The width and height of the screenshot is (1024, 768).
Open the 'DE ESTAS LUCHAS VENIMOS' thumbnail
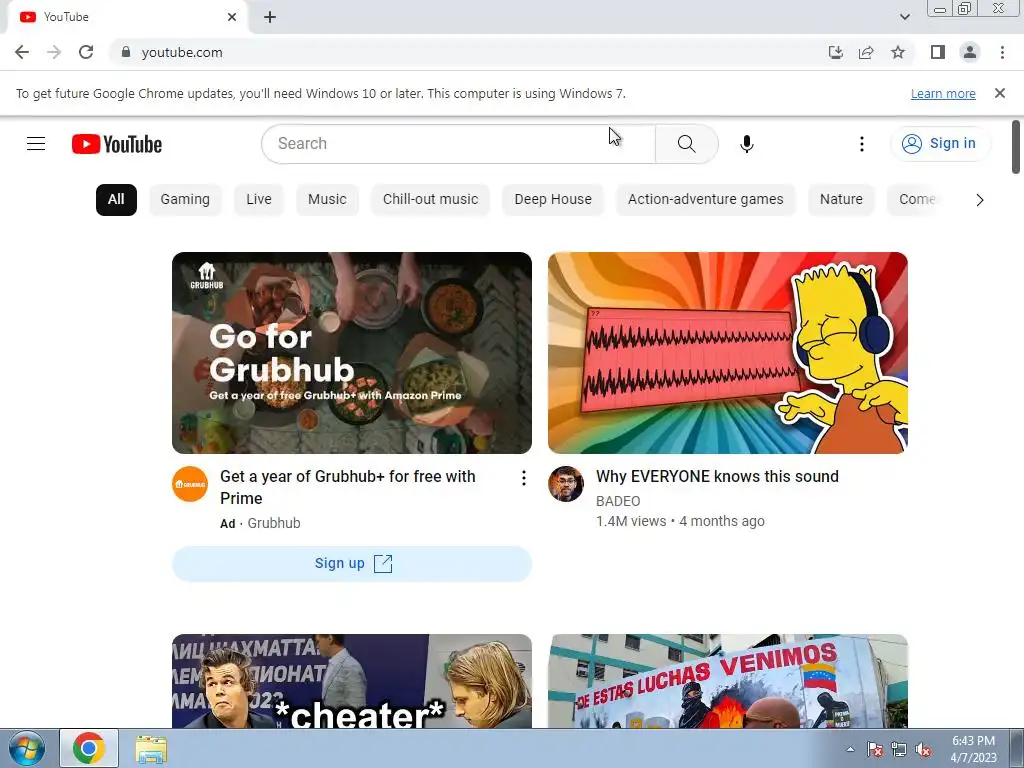pos(728,681)
